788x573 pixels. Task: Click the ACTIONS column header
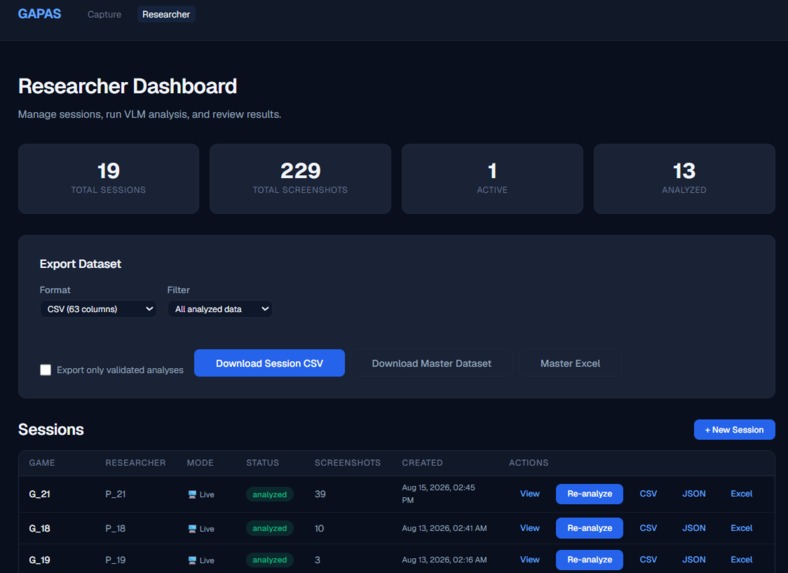pyautogui.click(x=528, y=462)
